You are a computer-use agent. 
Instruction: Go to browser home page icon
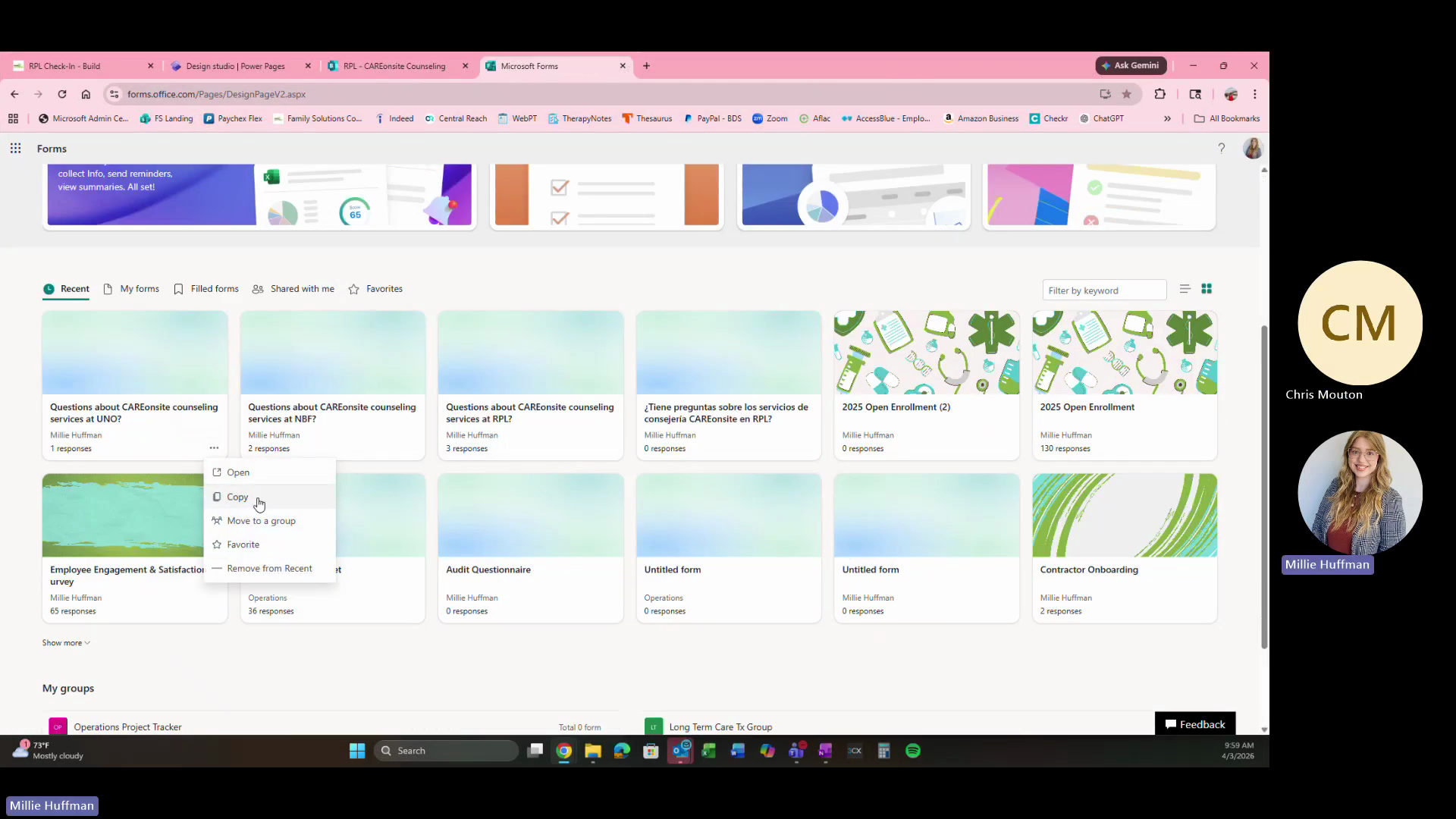click(86, 94)
